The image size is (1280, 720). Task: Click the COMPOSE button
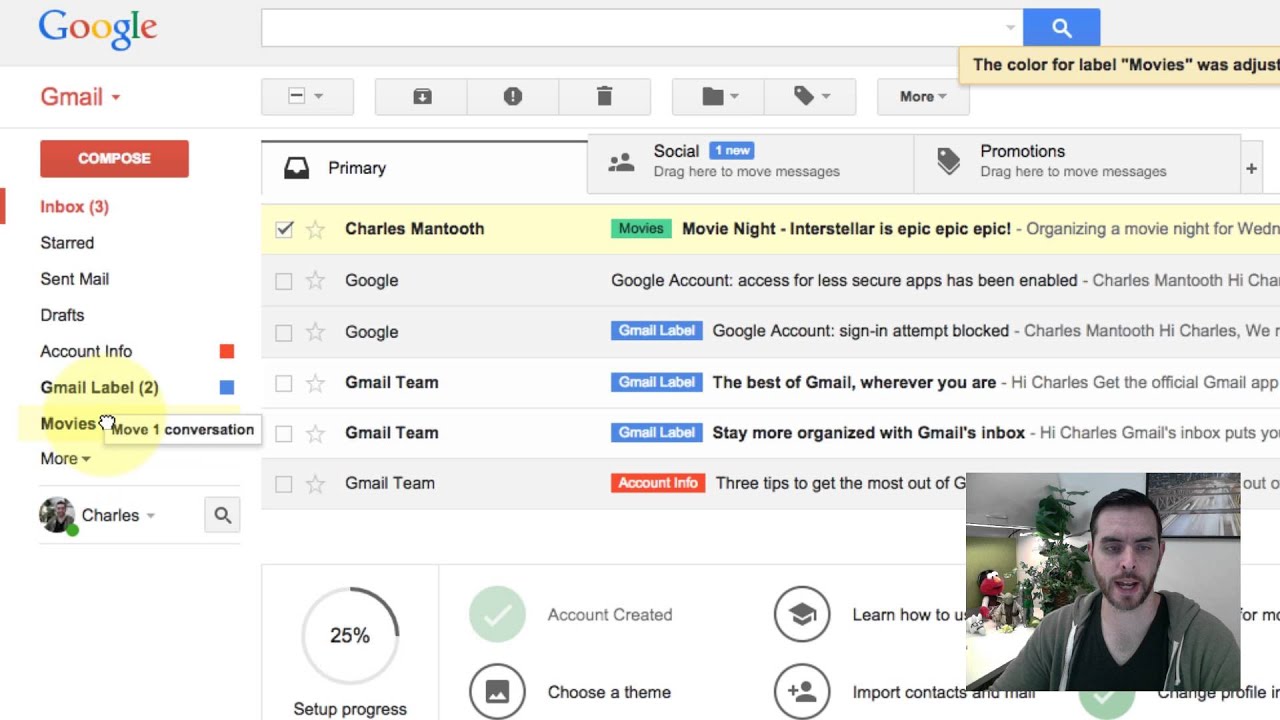click(x=114, y=158)
